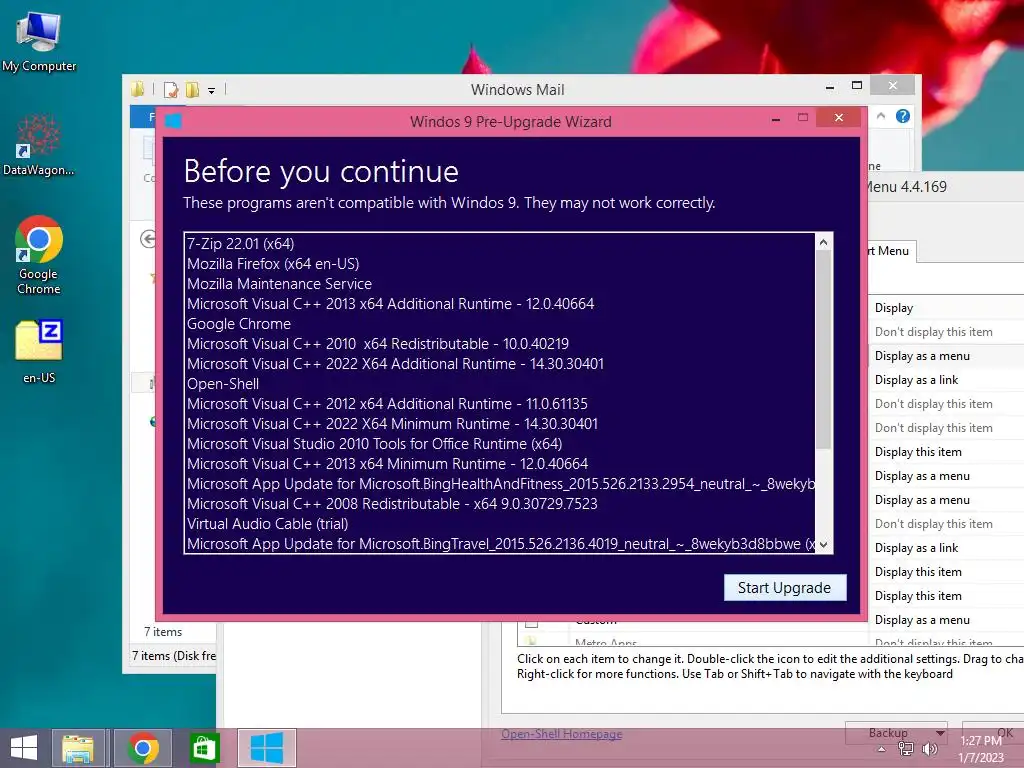This screenshot has height=768, width=1024.
Task: Select the BingHealthAndFitness App Update entry
Action: pyautogui.click(x=501, y=484)
